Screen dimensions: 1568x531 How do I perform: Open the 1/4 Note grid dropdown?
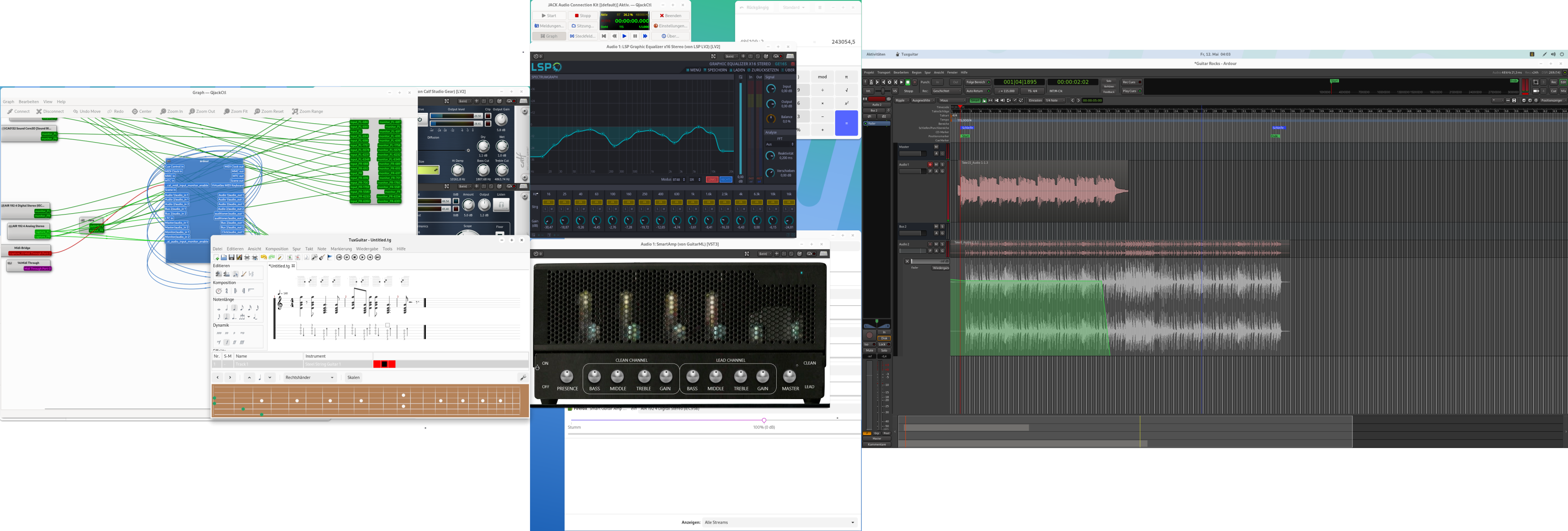point(1054,100)
